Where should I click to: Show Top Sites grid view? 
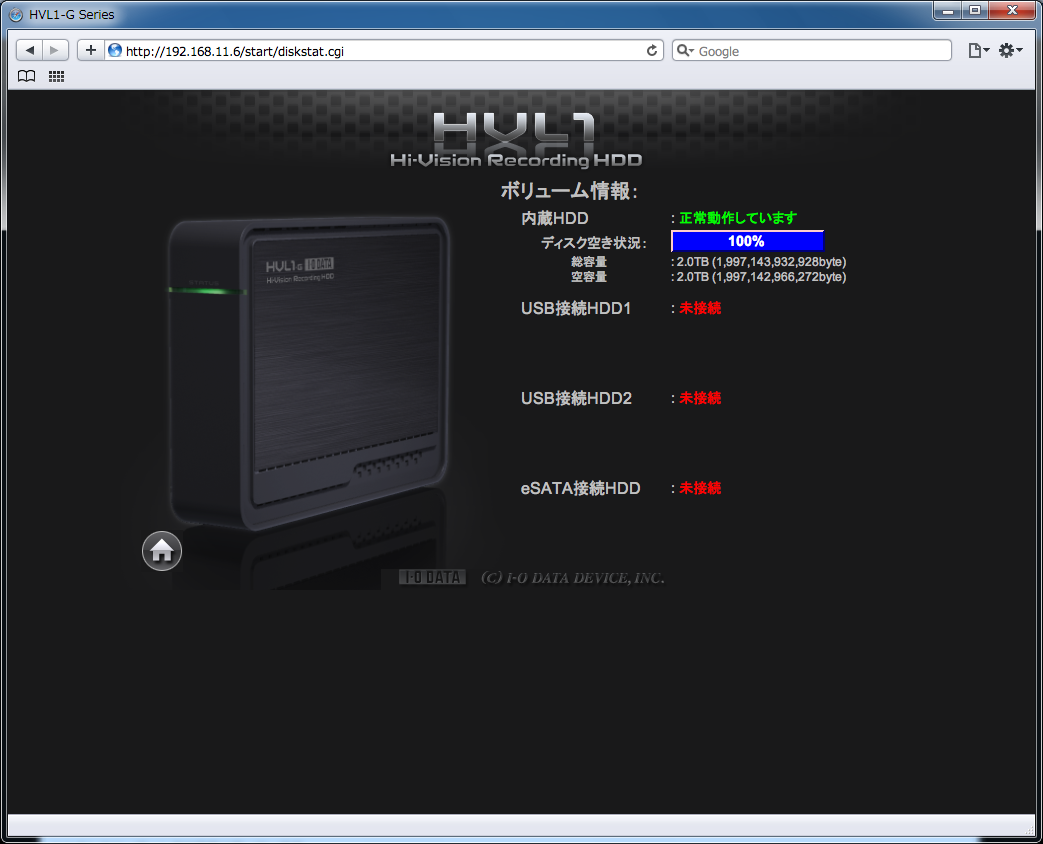pyautogui.click(x=57, y=76)
